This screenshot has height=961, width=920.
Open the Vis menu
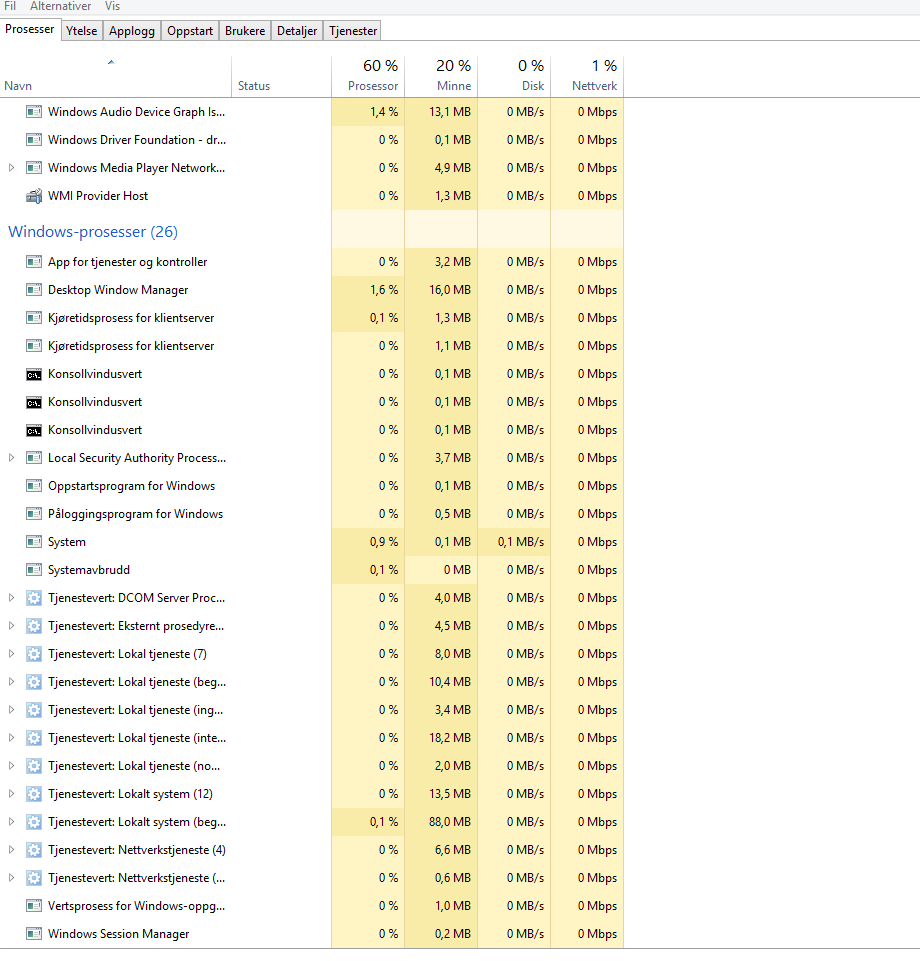tap(112, 6)
